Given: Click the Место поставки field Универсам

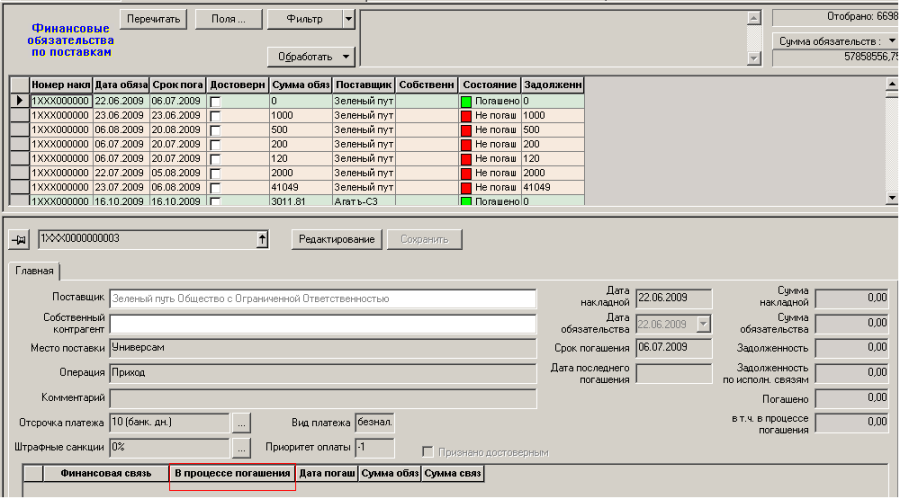Looking at the screenshot, I should click(323, 348).
